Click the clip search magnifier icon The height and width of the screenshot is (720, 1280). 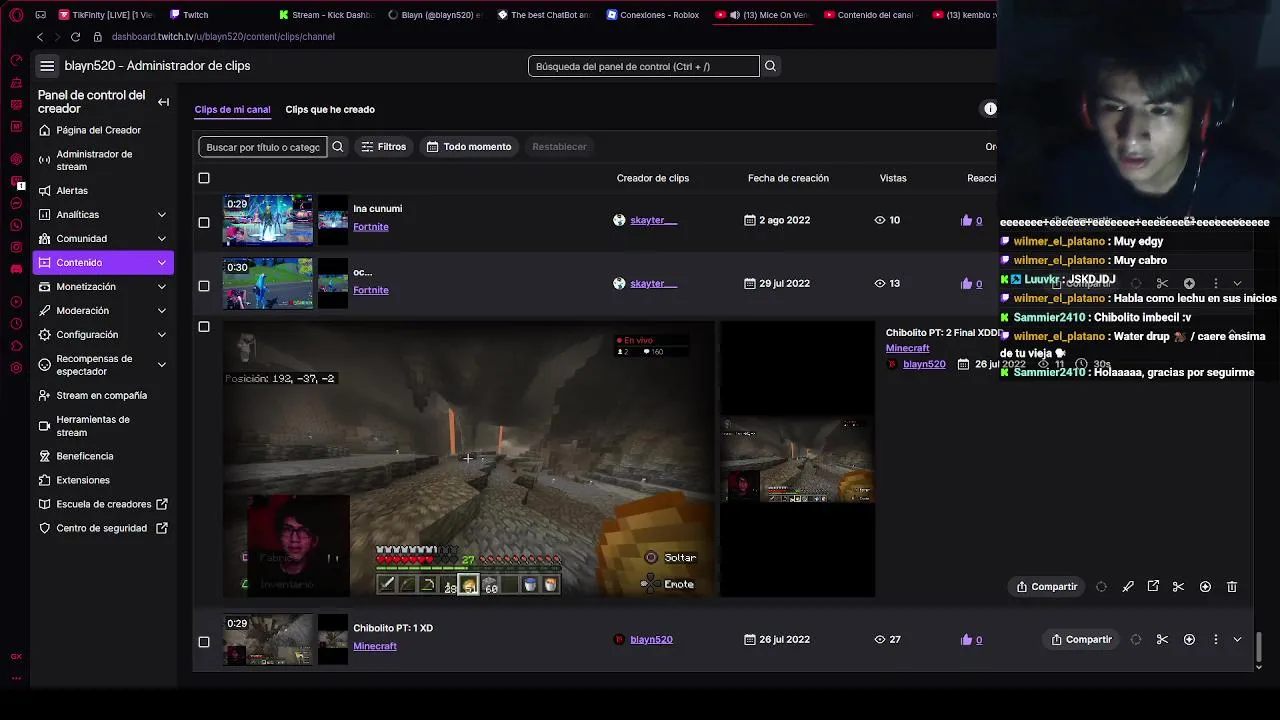coord(338,147)
